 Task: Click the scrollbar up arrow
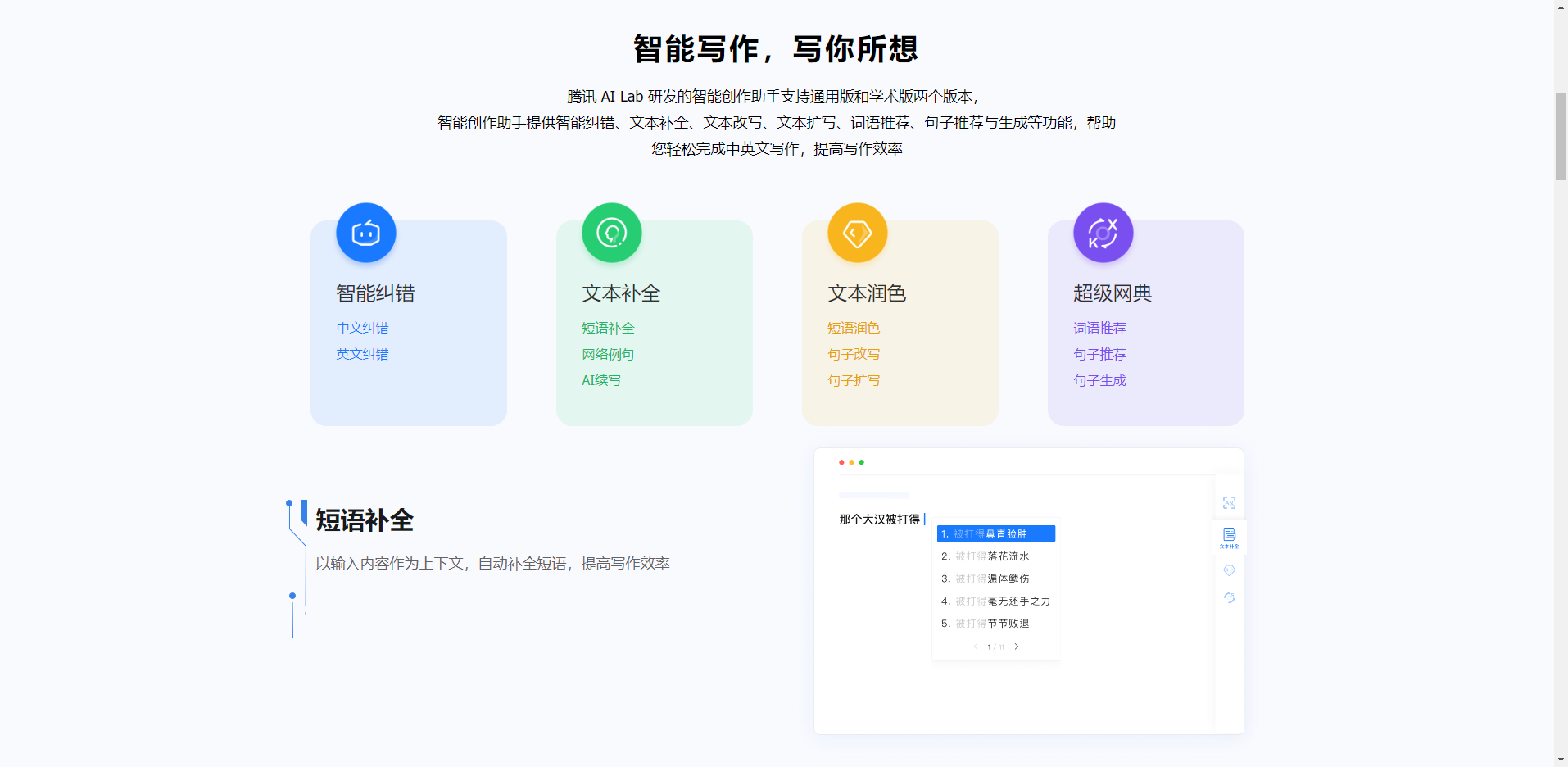[1561, 7]
